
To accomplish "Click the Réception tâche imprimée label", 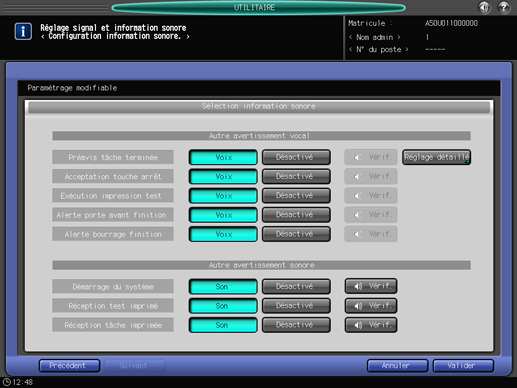I will point(113,325).
